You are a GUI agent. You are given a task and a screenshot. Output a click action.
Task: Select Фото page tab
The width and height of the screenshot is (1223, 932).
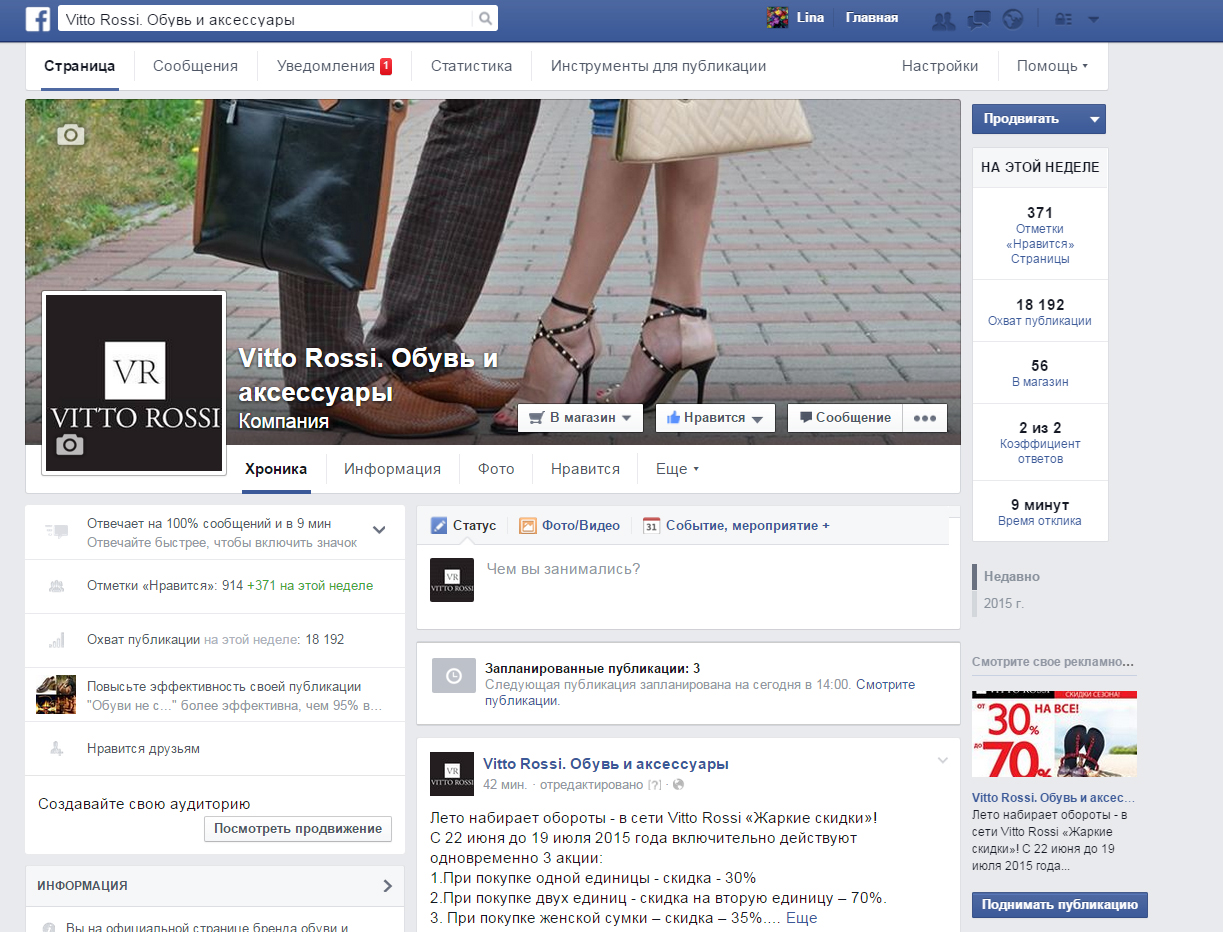click(496, 469)
